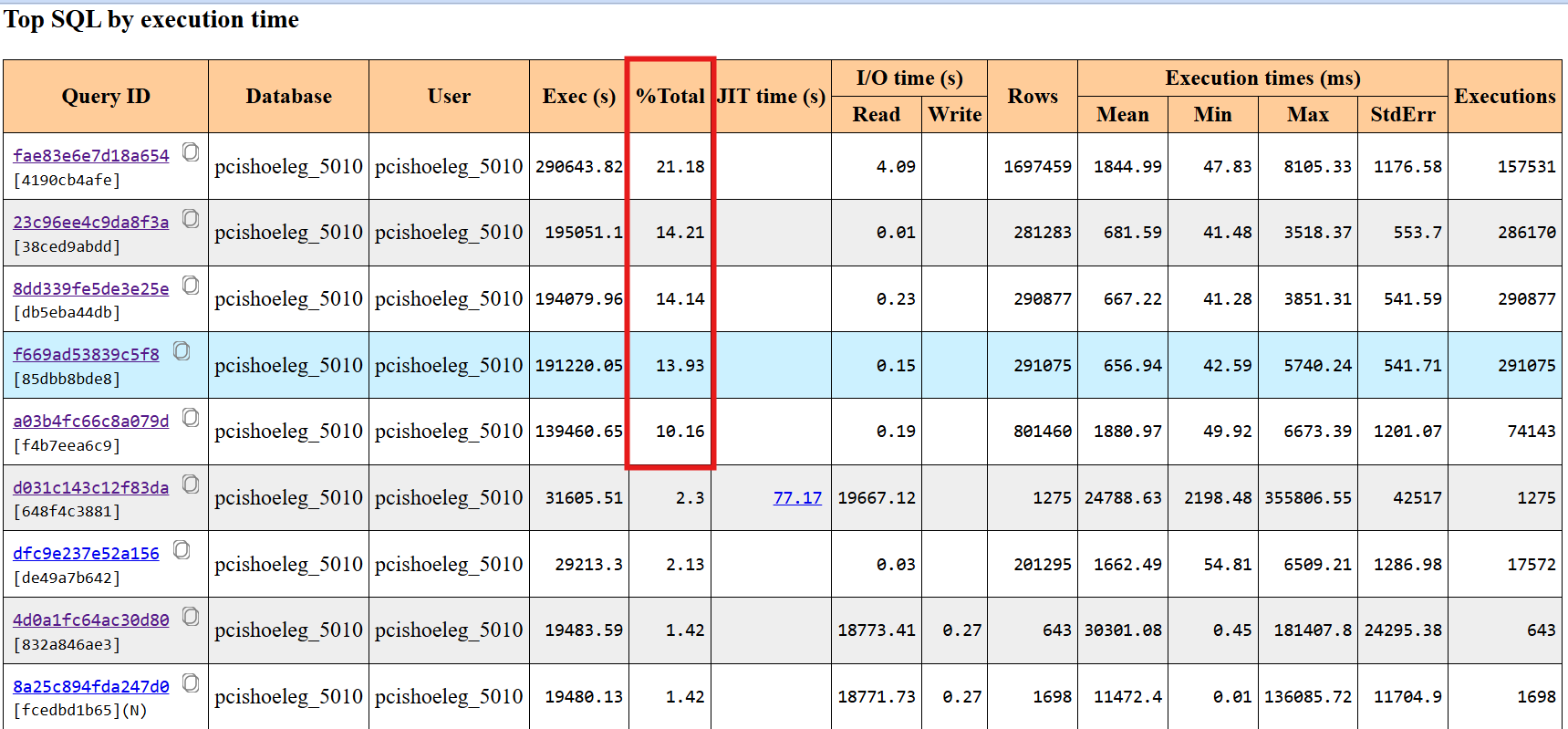1568x729 pixels.
Task: Follow the 77.17 JIT time link
Action: (797, 498)
